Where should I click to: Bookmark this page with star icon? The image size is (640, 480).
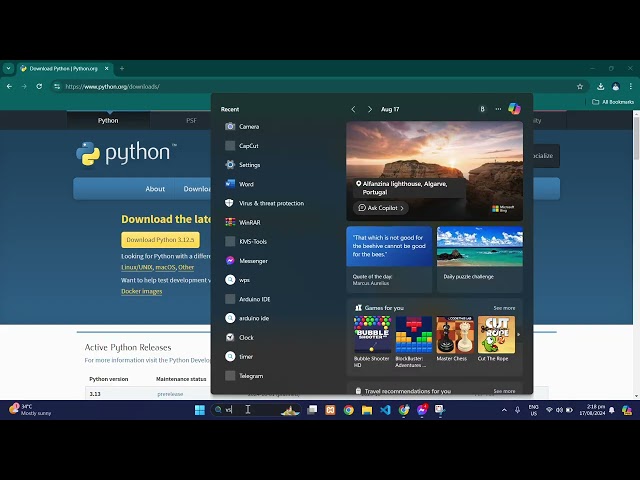coord(580,87)
